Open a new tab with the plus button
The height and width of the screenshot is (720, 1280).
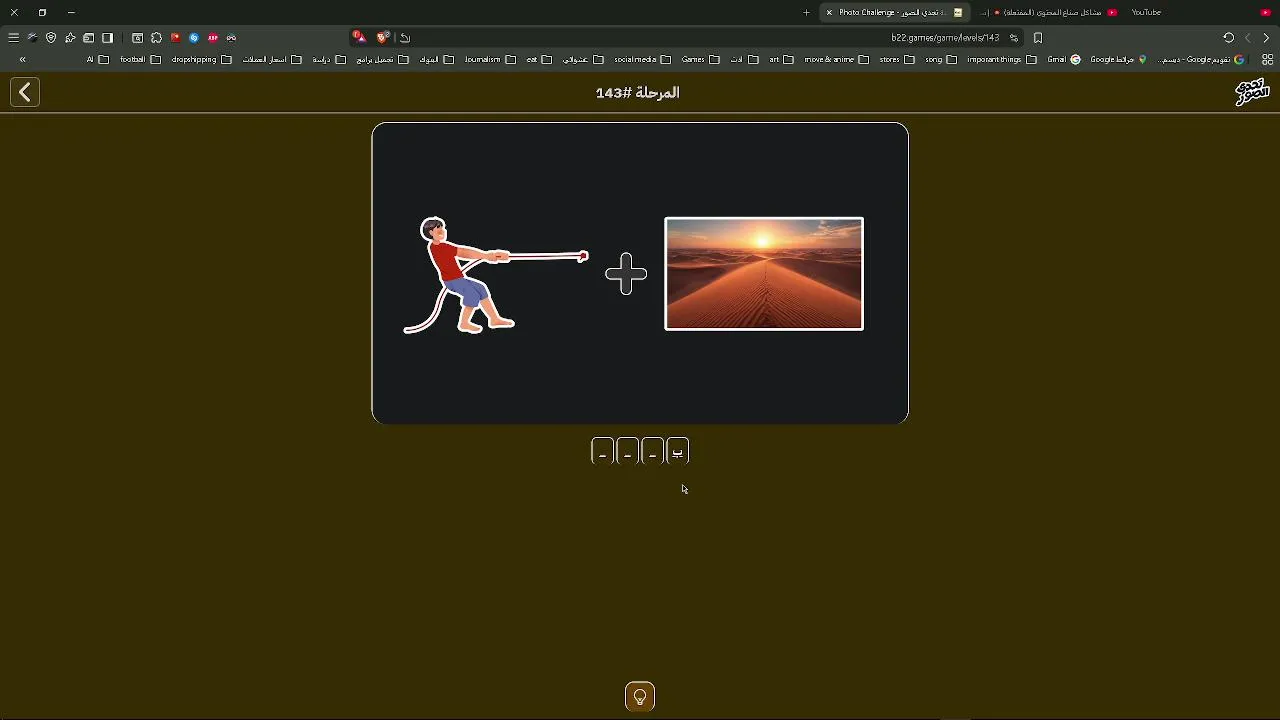click(806, 13)
